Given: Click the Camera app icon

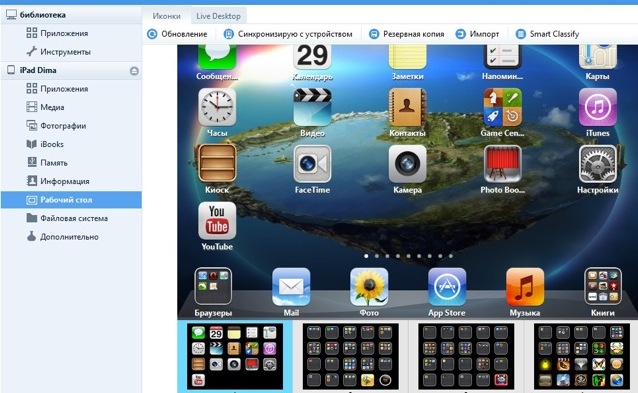Looking at the screenshot, I should pyautogui.click(x=407, y=164).
